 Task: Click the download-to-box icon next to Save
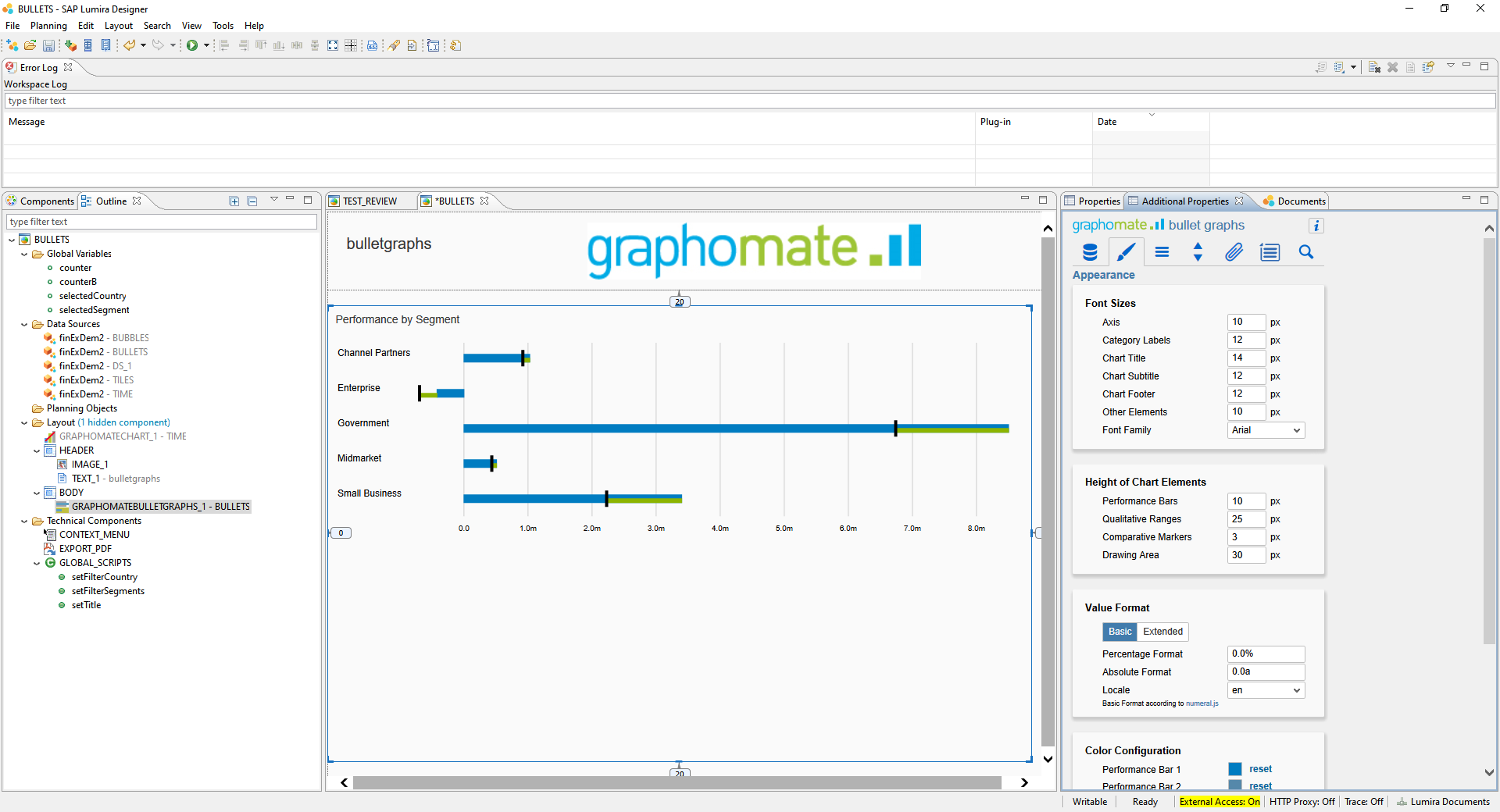click(70, 45)
